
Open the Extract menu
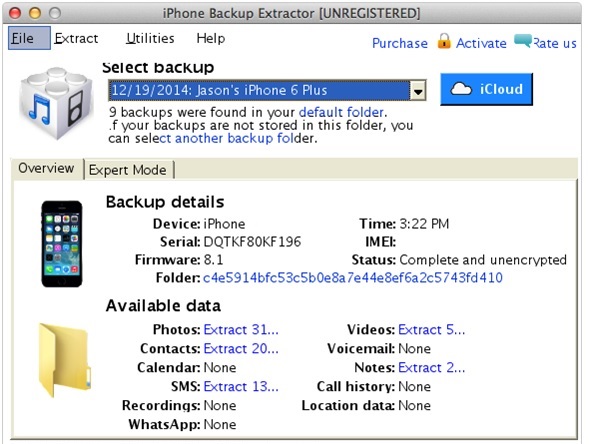(x=76, y=38)
